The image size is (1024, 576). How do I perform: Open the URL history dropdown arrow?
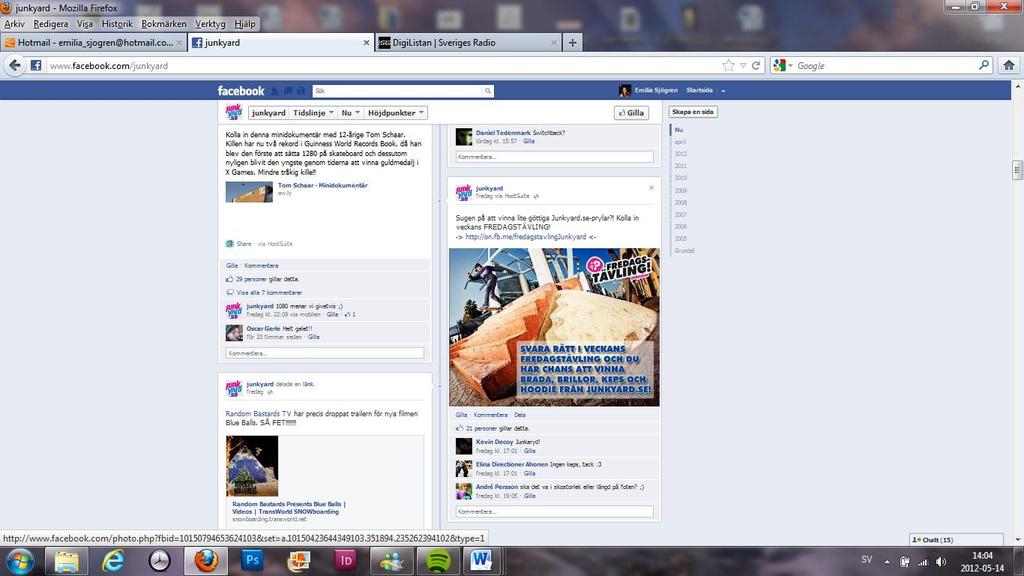(x=743, y=65)
